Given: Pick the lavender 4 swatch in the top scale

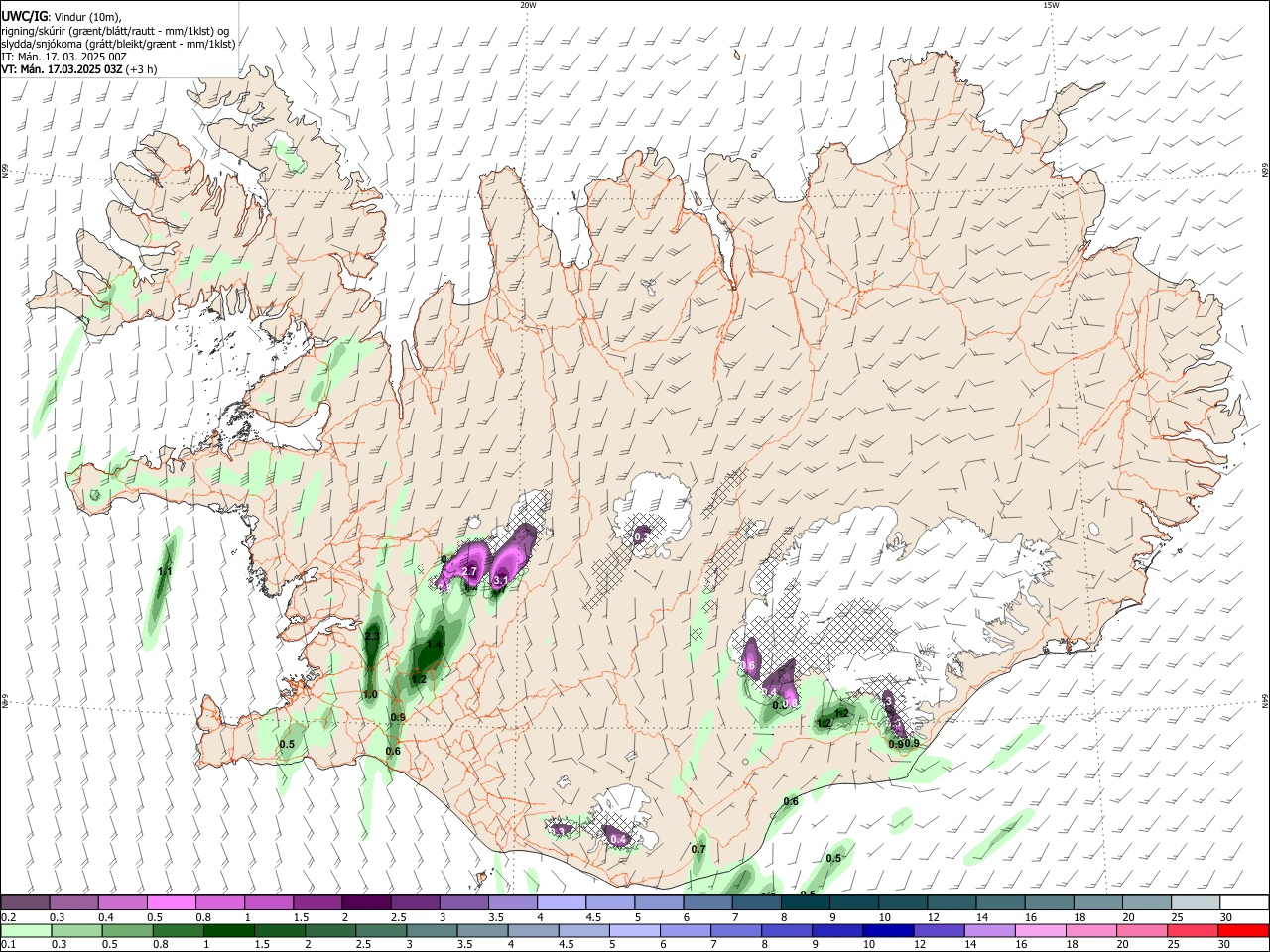Looking at the screenshot, I should pos(562,903).
